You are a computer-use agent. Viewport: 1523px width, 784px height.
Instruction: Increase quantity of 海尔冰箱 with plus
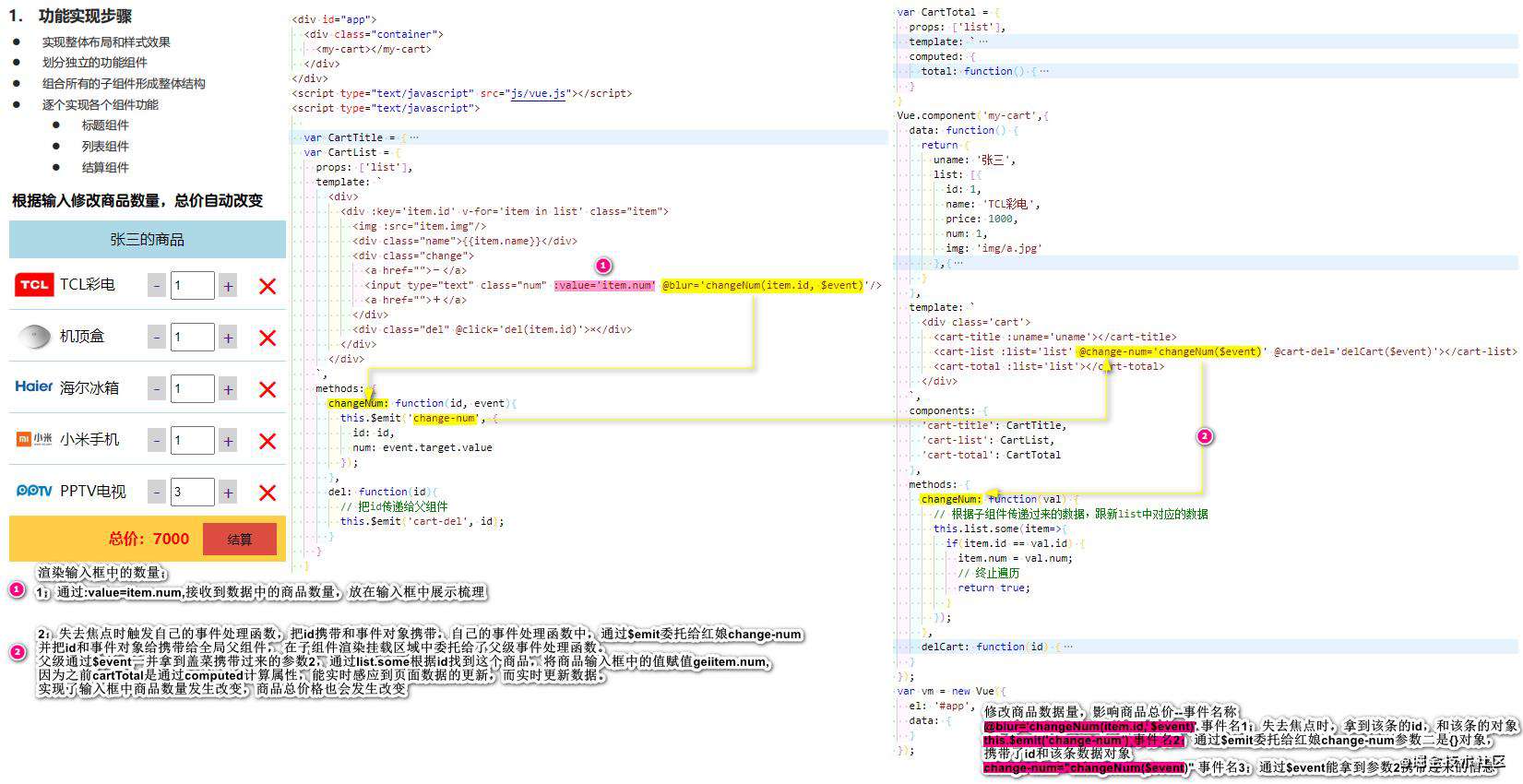point(228,389)
